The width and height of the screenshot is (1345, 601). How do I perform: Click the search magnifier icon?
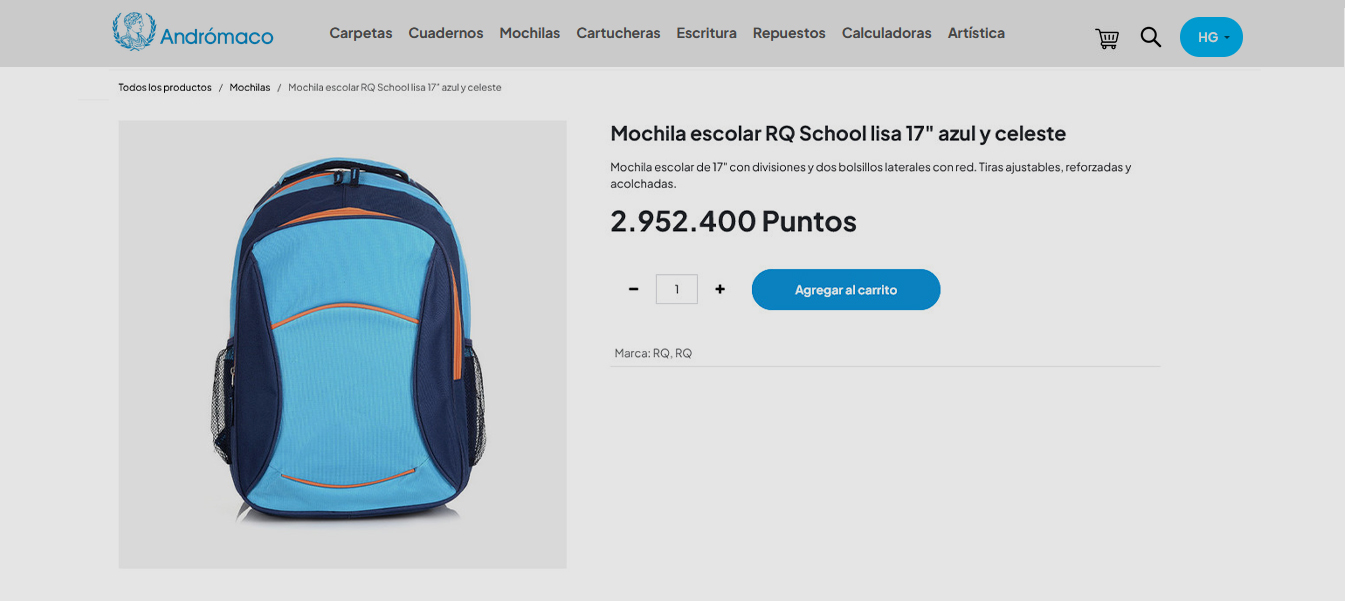coord(1151,37)
